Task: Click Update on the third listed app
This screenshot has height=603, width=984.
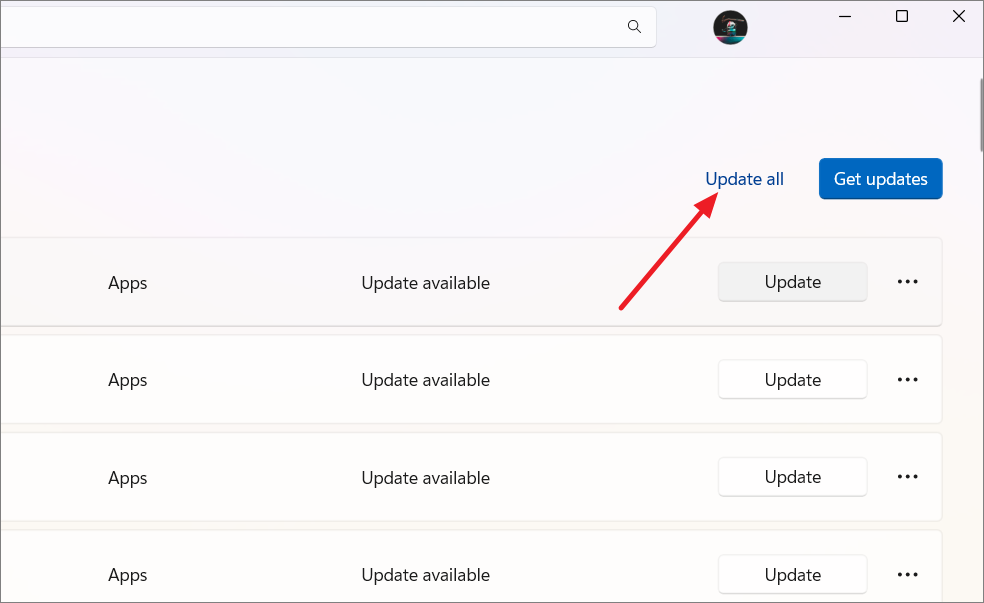Action: pyautogui.click(x=792, y=476)
